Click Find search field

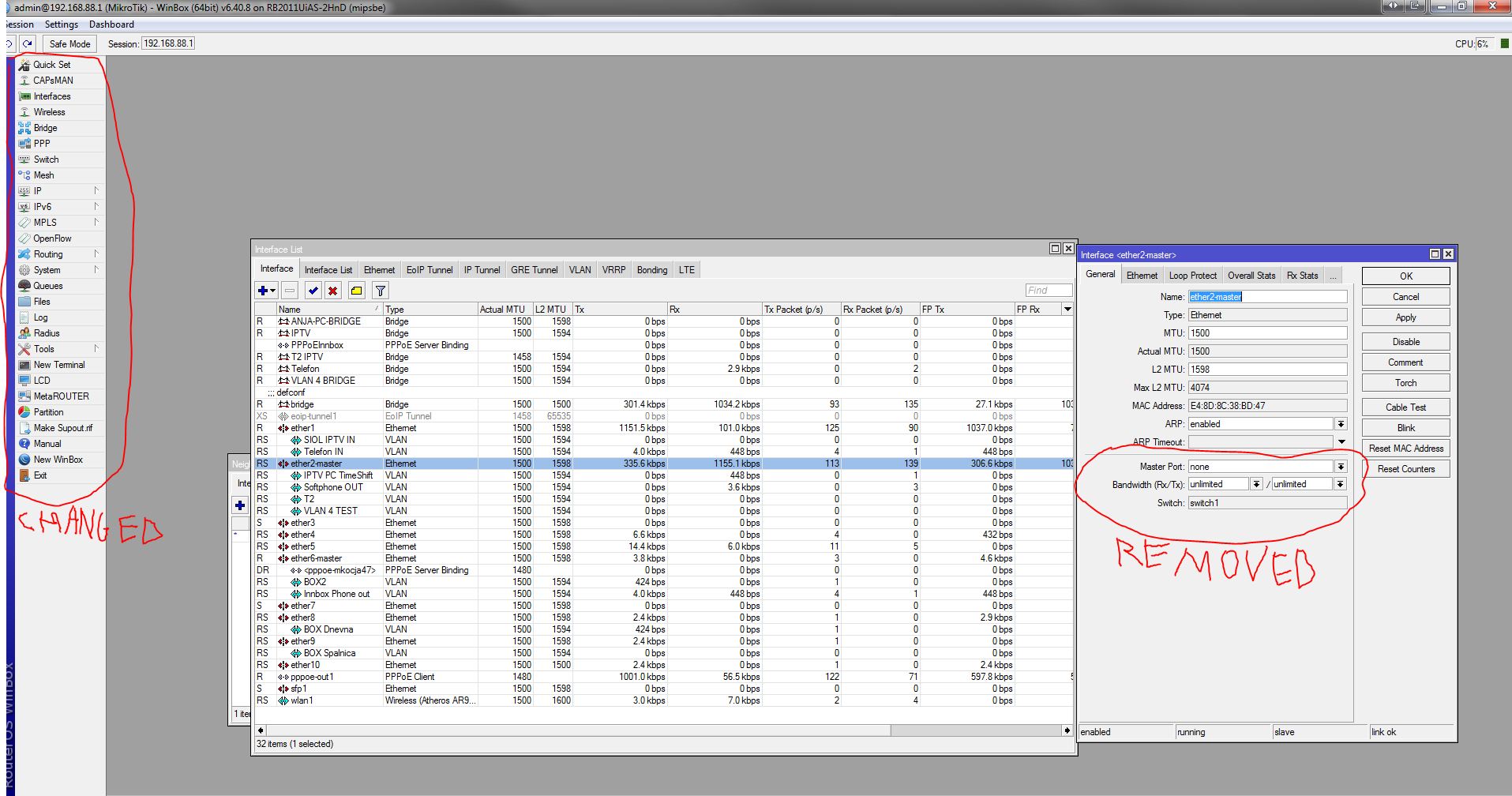(1049, 291)
